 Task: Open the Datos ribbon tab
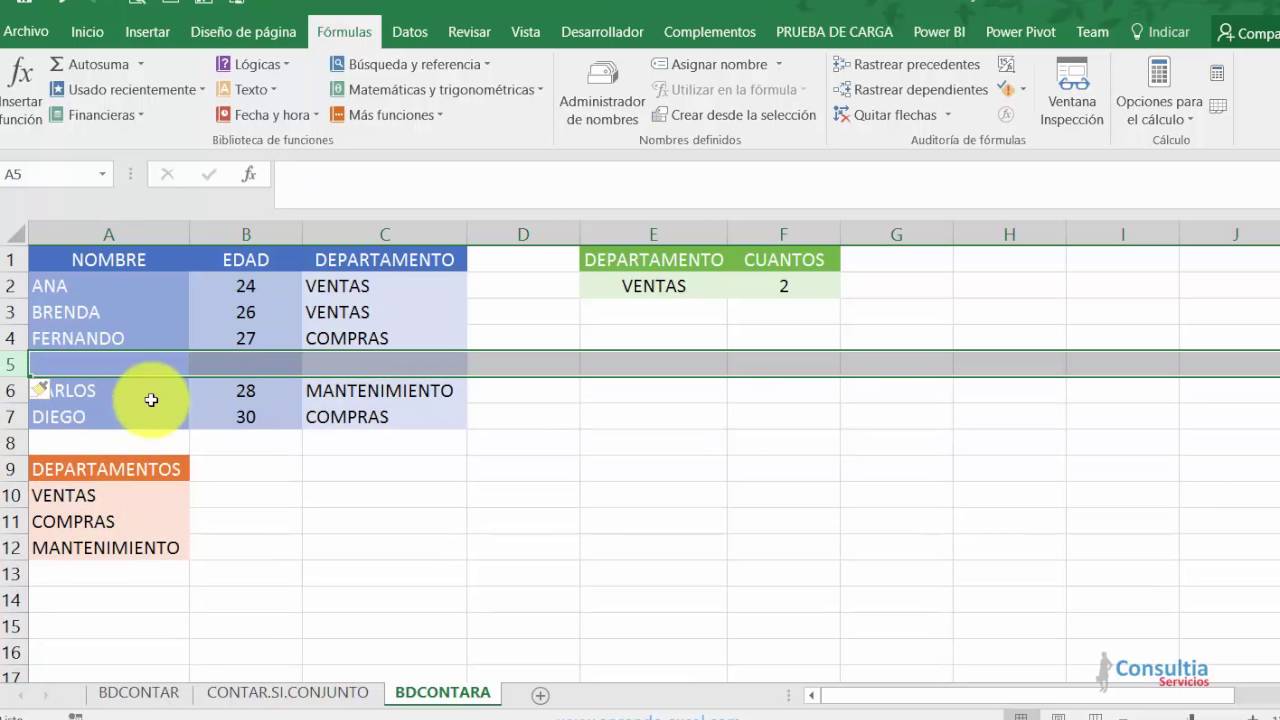click(x=410, y=32)
